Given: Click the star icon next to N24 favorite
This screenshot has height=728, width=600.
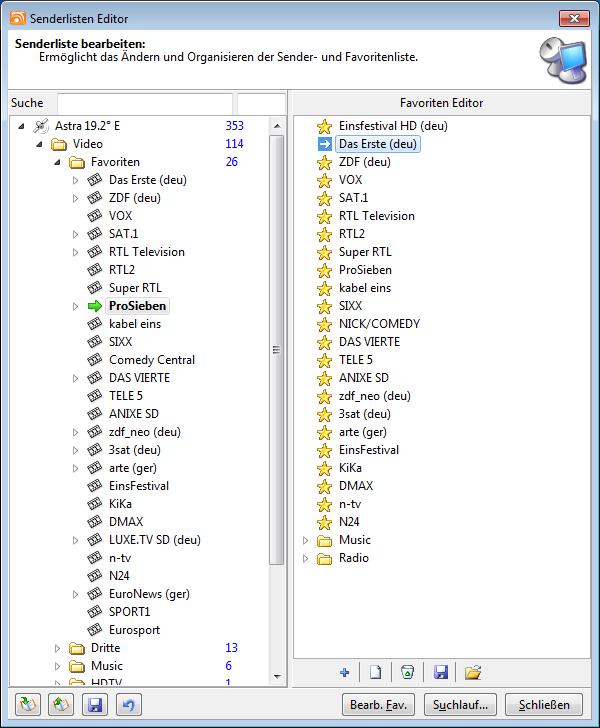Looking at the screenshot, I should [324, 522].
